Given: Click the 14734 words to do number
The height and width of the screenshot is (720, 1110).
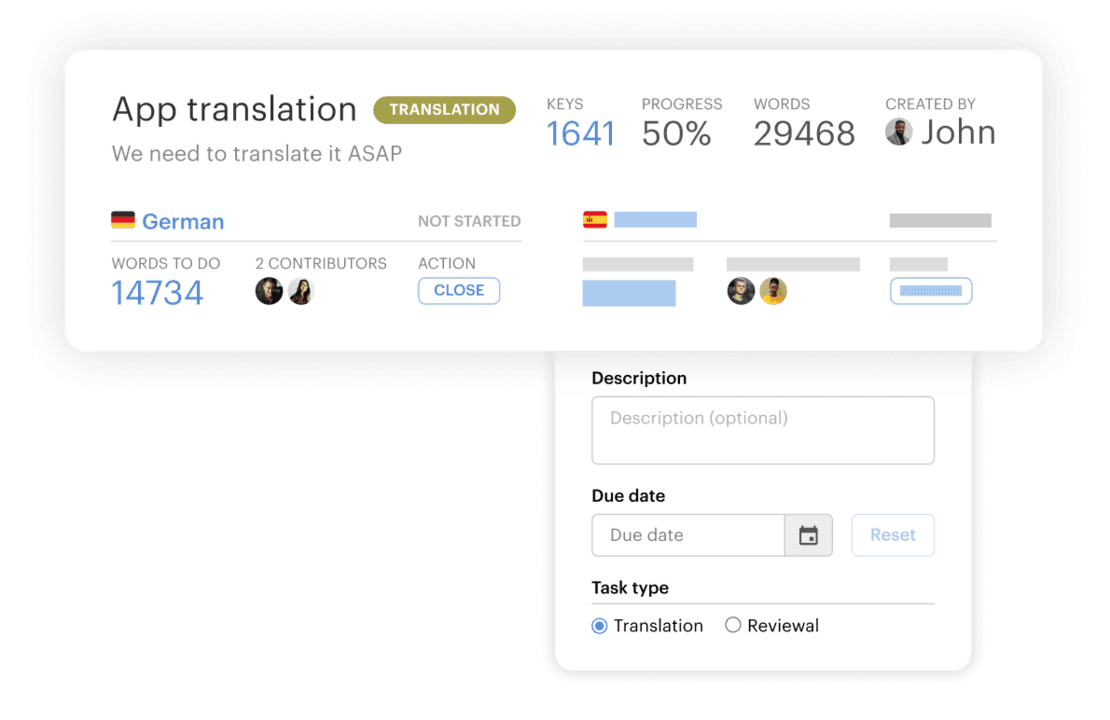Looking at the screenshot, I should coord(157,293).
